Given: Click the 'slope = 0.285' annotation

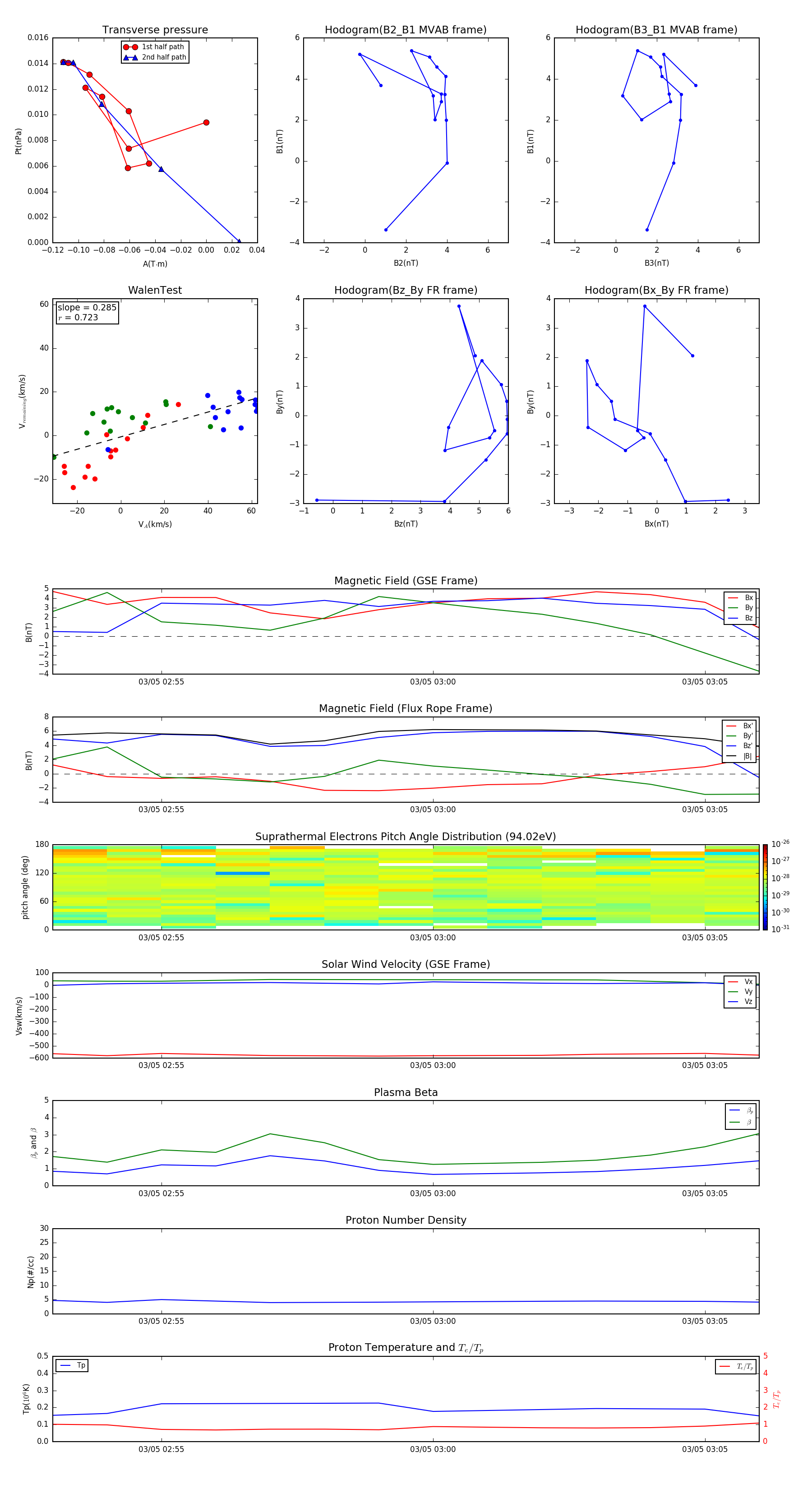Looking at the screenshot, I should (87, 308).
